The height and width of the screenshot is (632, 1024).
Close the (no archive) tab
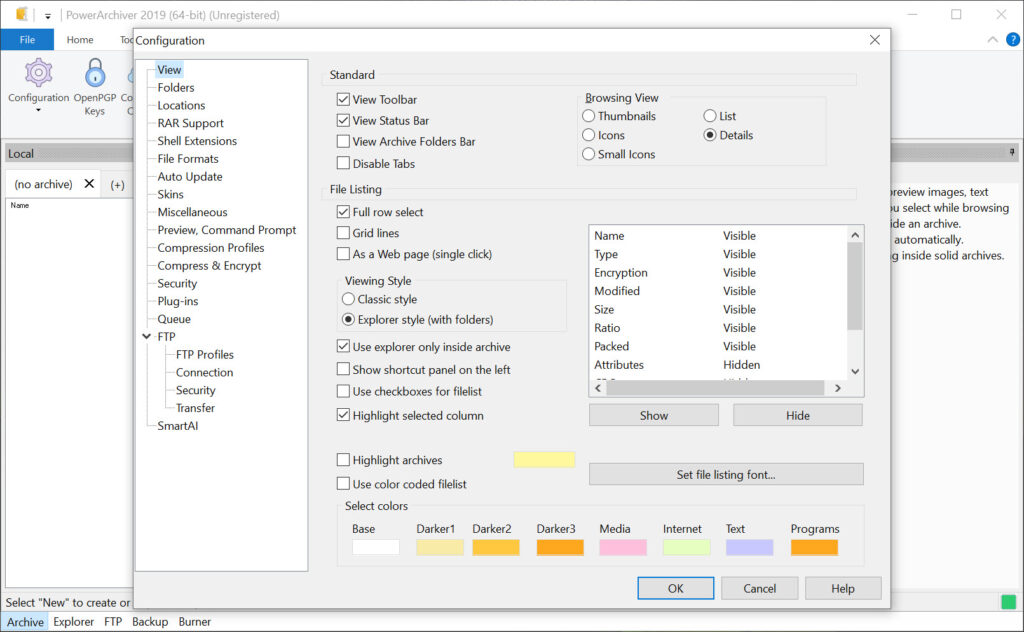point(89,183)
